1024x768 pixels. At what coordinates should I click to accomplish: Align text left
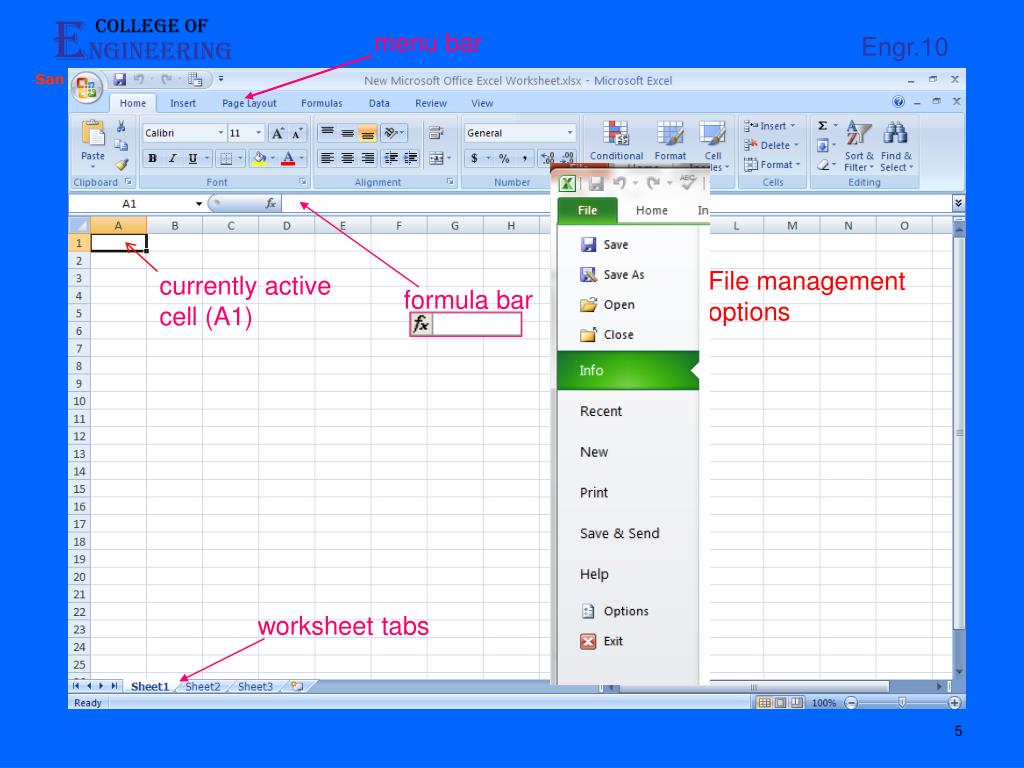click(328, 158)
